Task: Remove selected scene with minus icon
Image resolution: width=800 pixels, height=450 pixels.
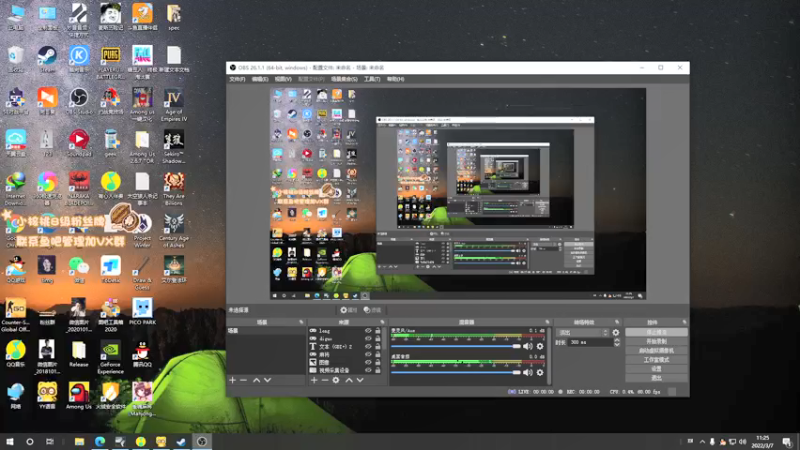Action: (x=243, y=380)
